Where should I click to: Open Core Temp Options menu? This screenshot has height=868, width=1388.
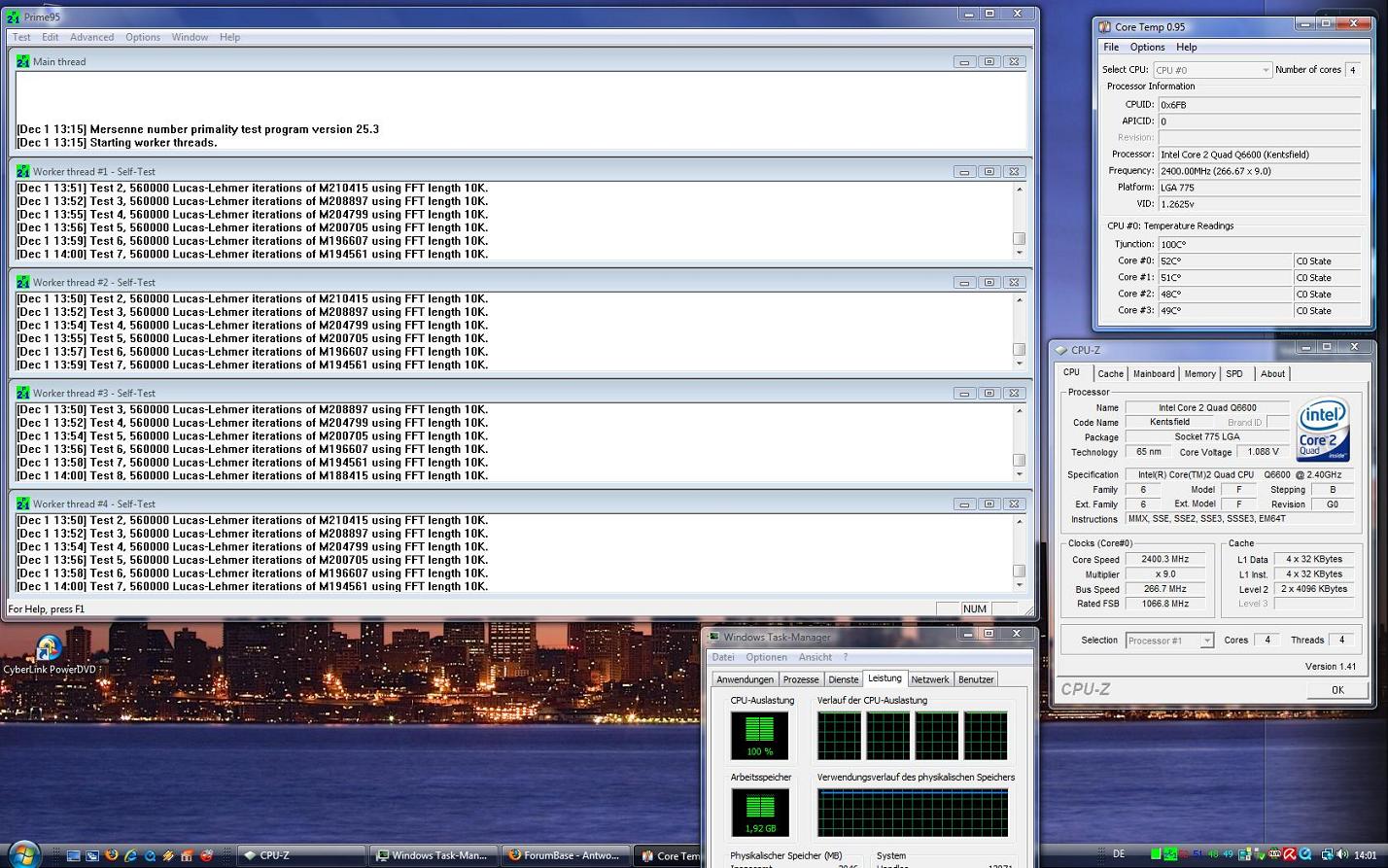pyautogui.click(x=1147, y=47)
